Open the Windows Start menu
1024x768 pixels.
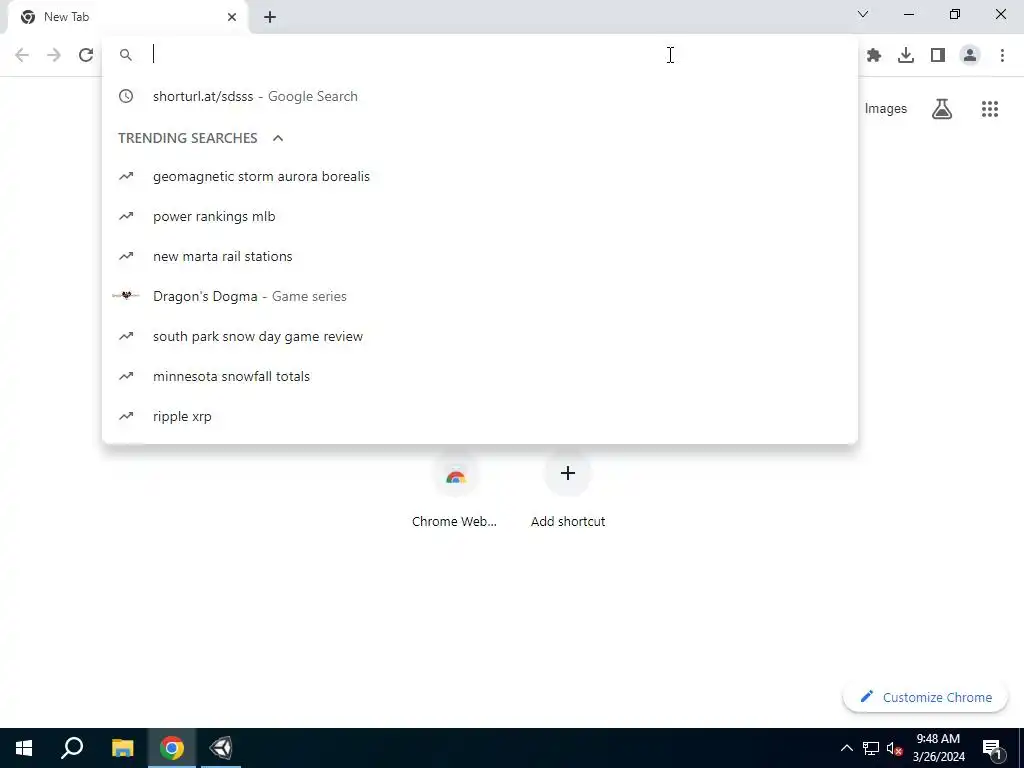point(24,748)
